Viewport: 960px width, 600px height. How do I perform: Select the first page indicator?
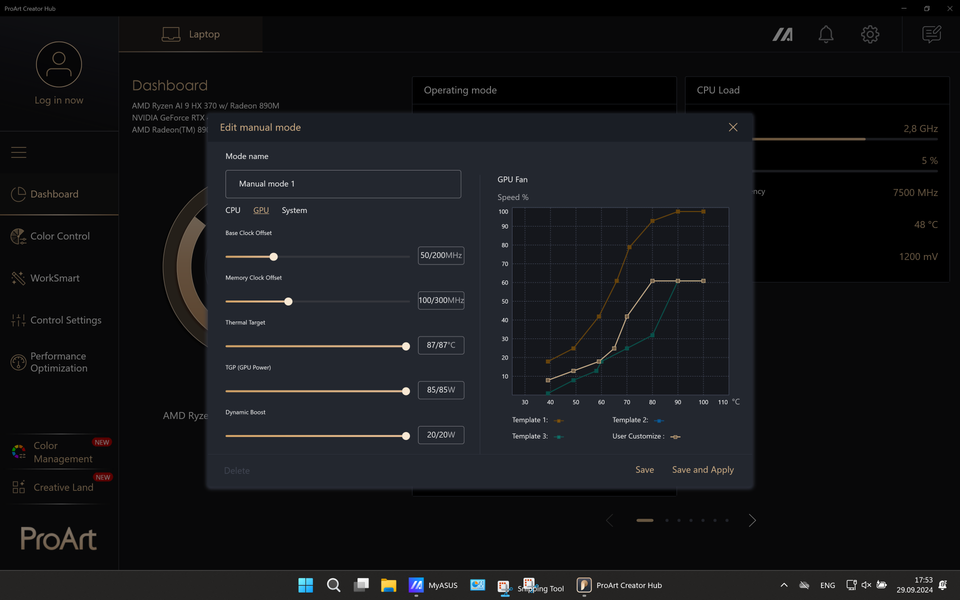pos(645,520)
